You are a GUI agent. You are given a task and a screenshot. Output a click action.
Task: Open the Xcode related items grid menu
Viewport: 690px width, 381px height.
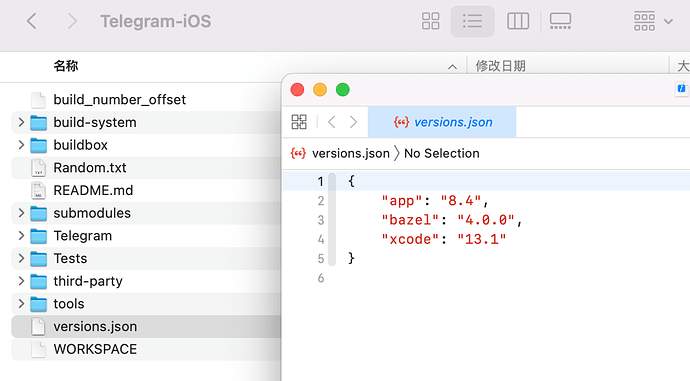click(299, 122)
